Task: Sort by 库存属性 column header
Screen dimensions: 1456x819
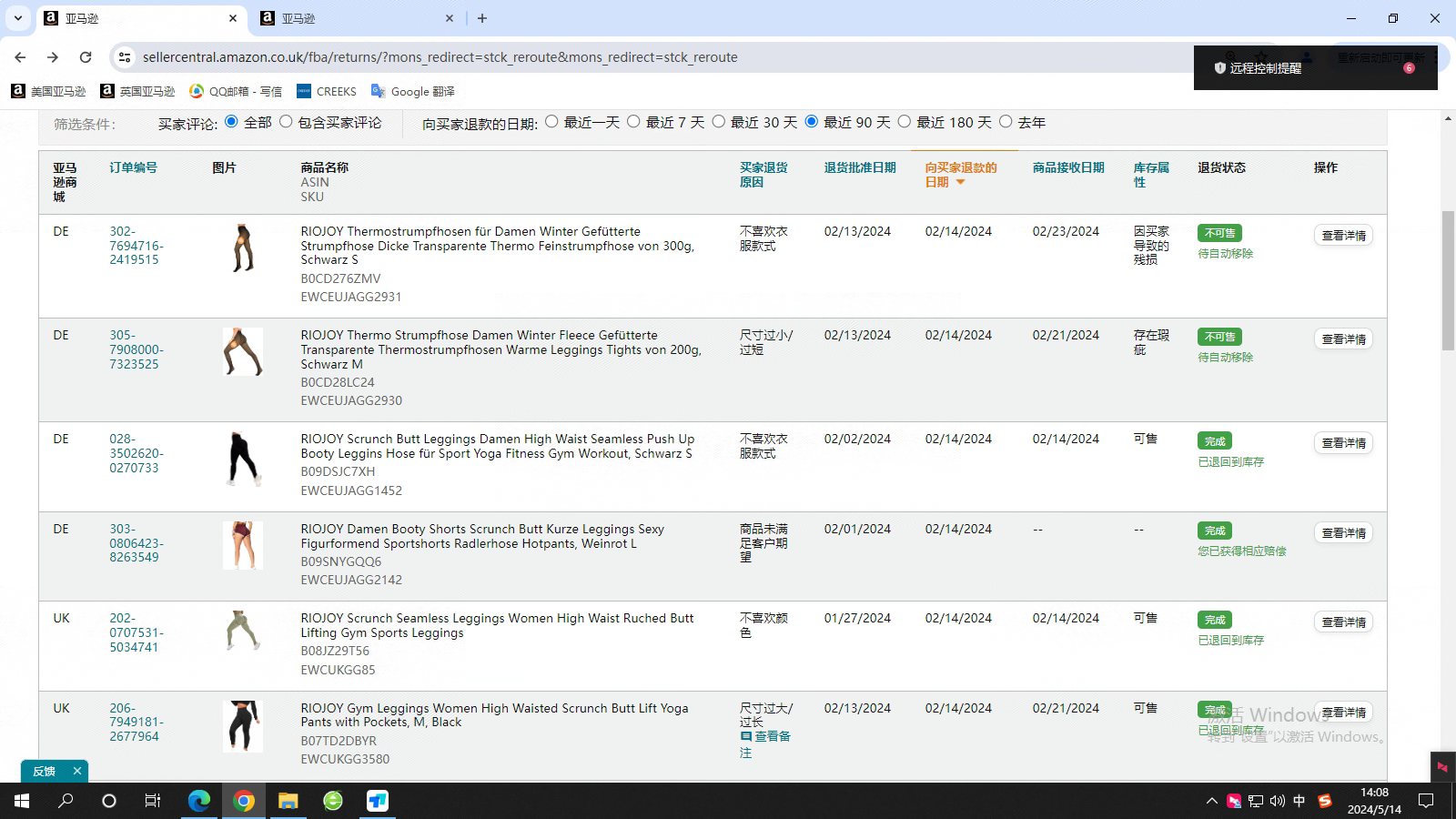Action: coord(1151,175)
